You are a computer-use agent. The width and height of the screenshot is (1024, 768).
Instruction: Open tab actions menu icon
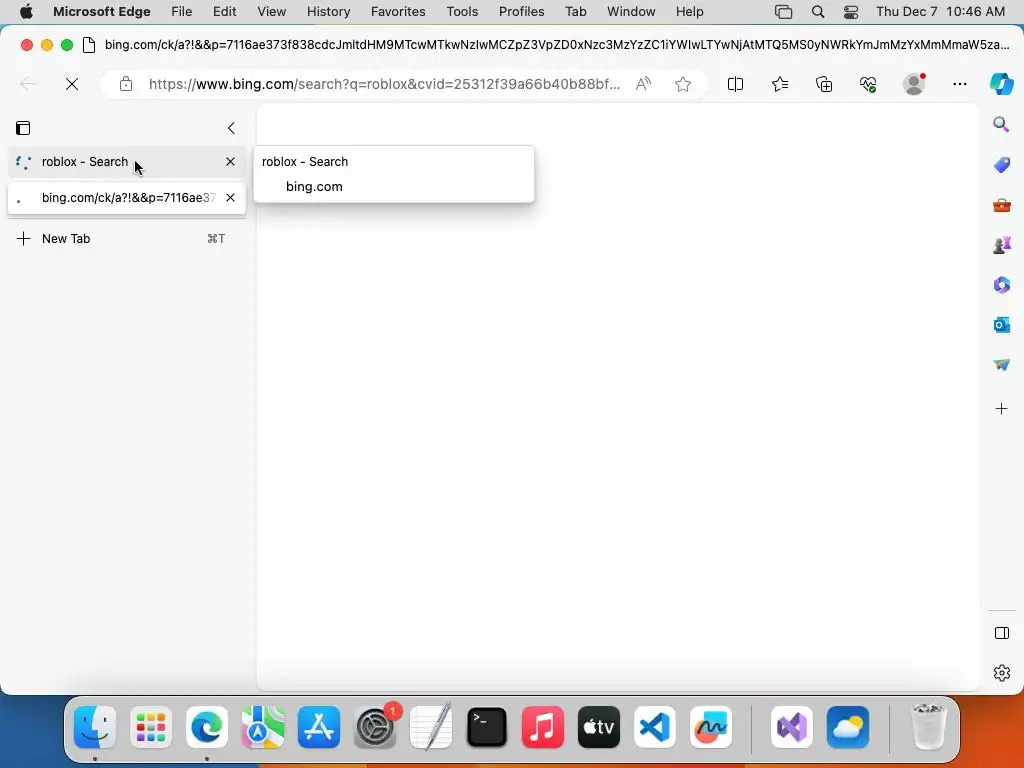[23, 128]
